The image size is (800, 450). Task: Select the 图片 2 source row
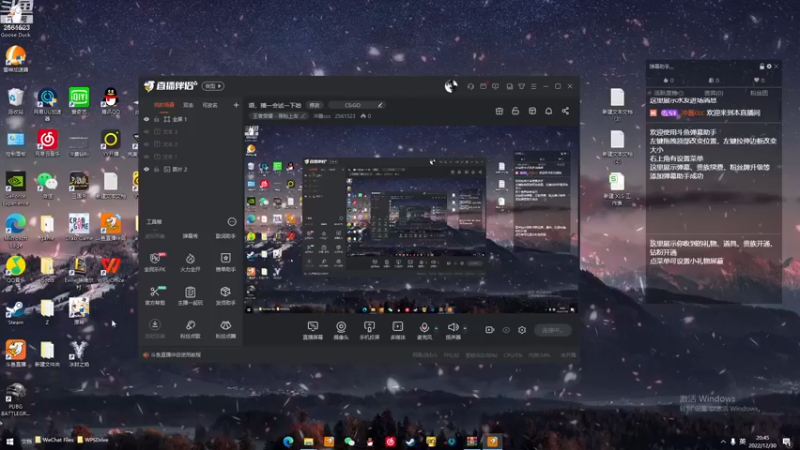pyautogui.click(x=190, y=169)
